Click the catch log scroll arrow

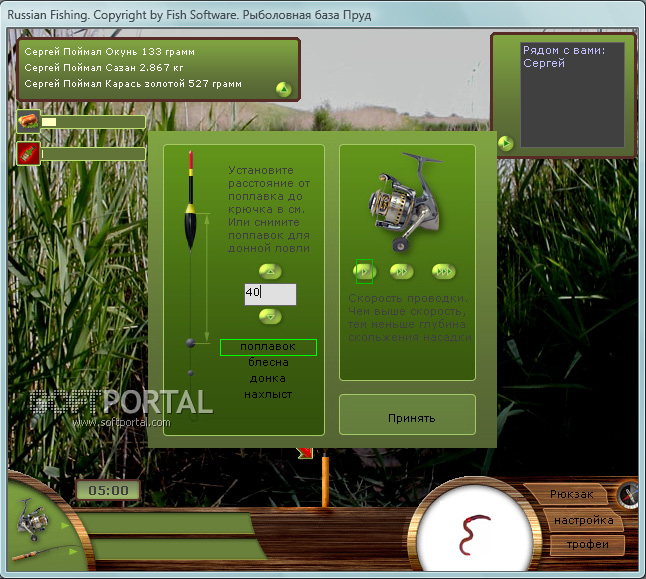pos(283,89)
